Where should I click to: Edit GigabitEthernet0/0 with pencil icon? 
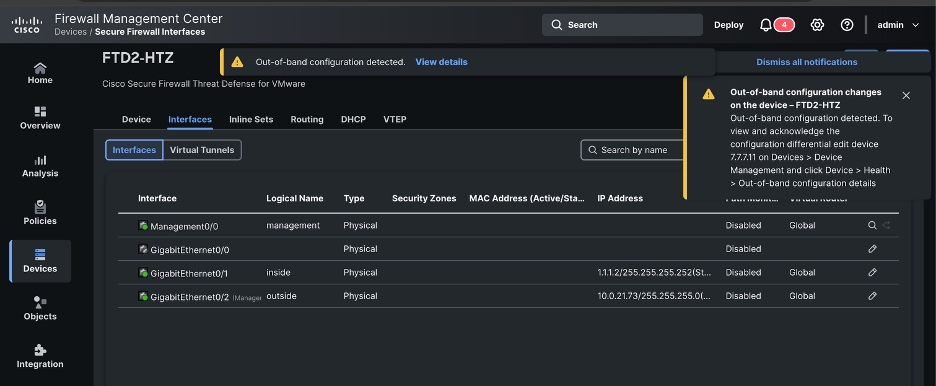[872, 249]
